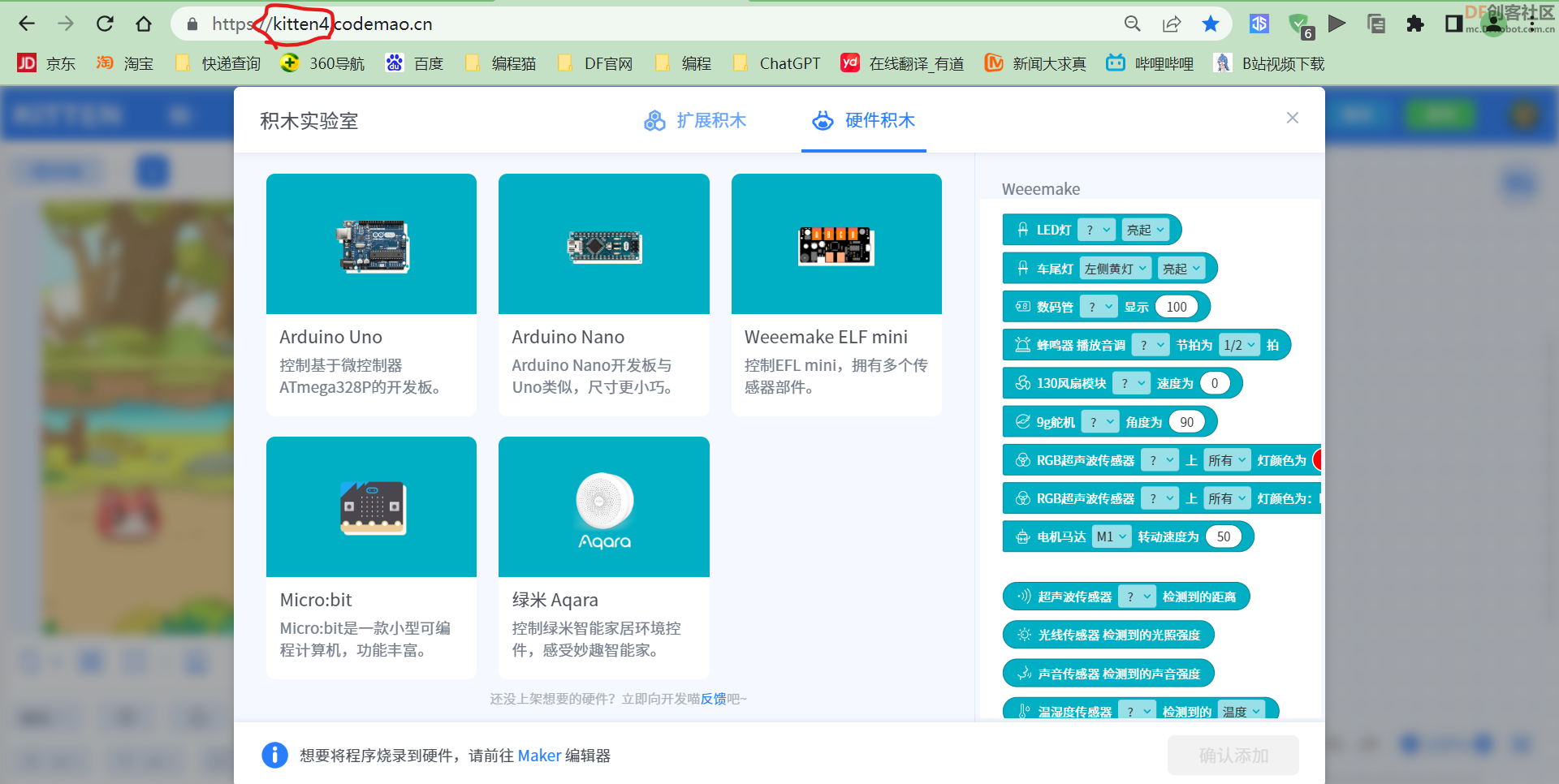The height and width of the screenshot is (784, 1559).
Task: Click the 超声波传感器 block wave icon
Action: coord(1025,597)
